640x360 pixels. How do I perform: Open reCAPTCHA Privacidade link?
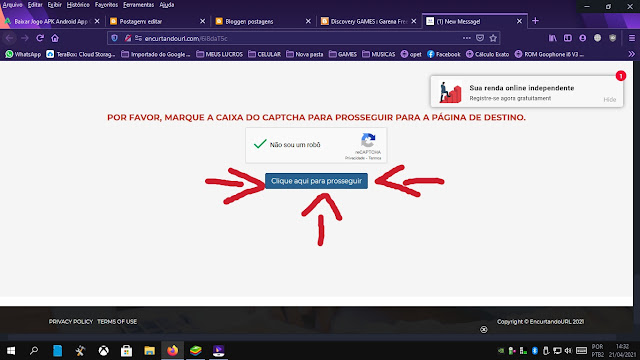[354, 158]
